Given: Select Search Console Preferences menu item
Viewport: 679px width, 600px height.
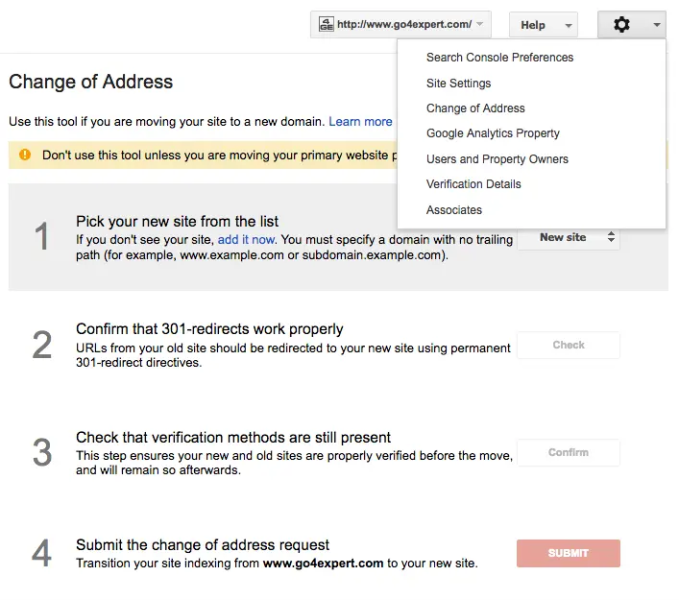Looking at the screenshot, I should (x=499, y=58).
